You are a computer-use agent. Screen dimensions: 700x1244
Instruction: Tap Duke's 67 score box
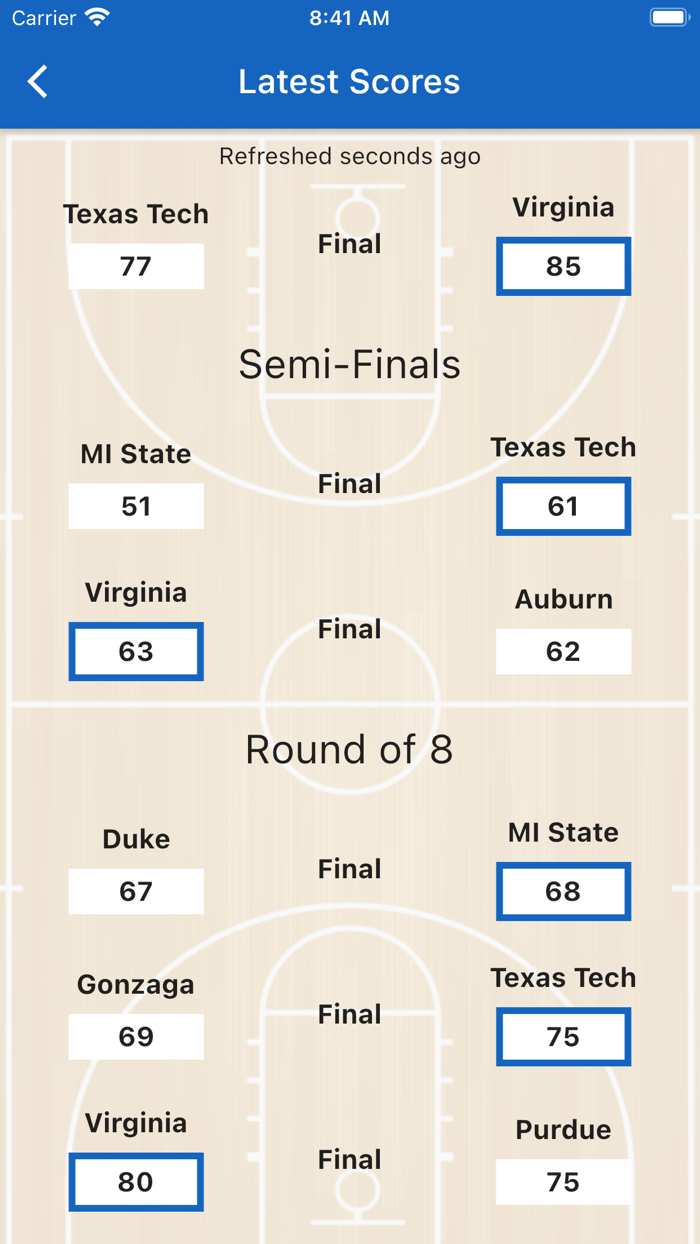click(136, 891)
